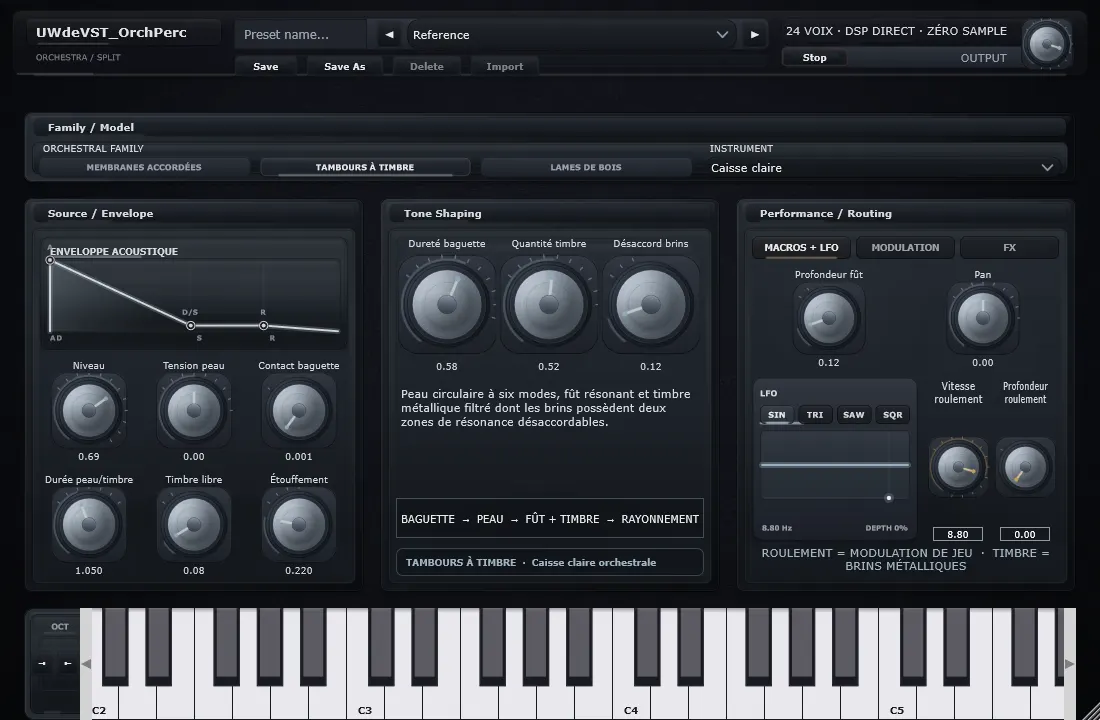Click the Profondeur roulement knob

1025,467
